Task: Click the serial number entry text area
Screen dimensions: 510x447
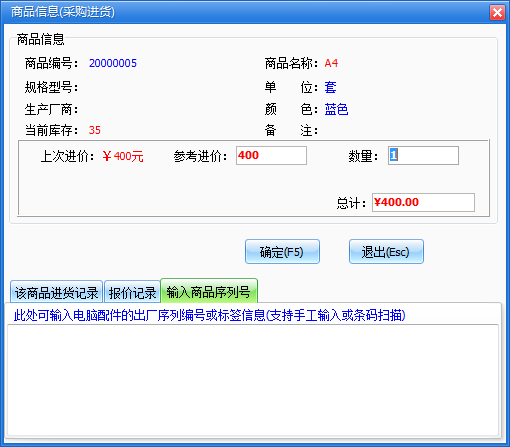Action: (253, 380)
